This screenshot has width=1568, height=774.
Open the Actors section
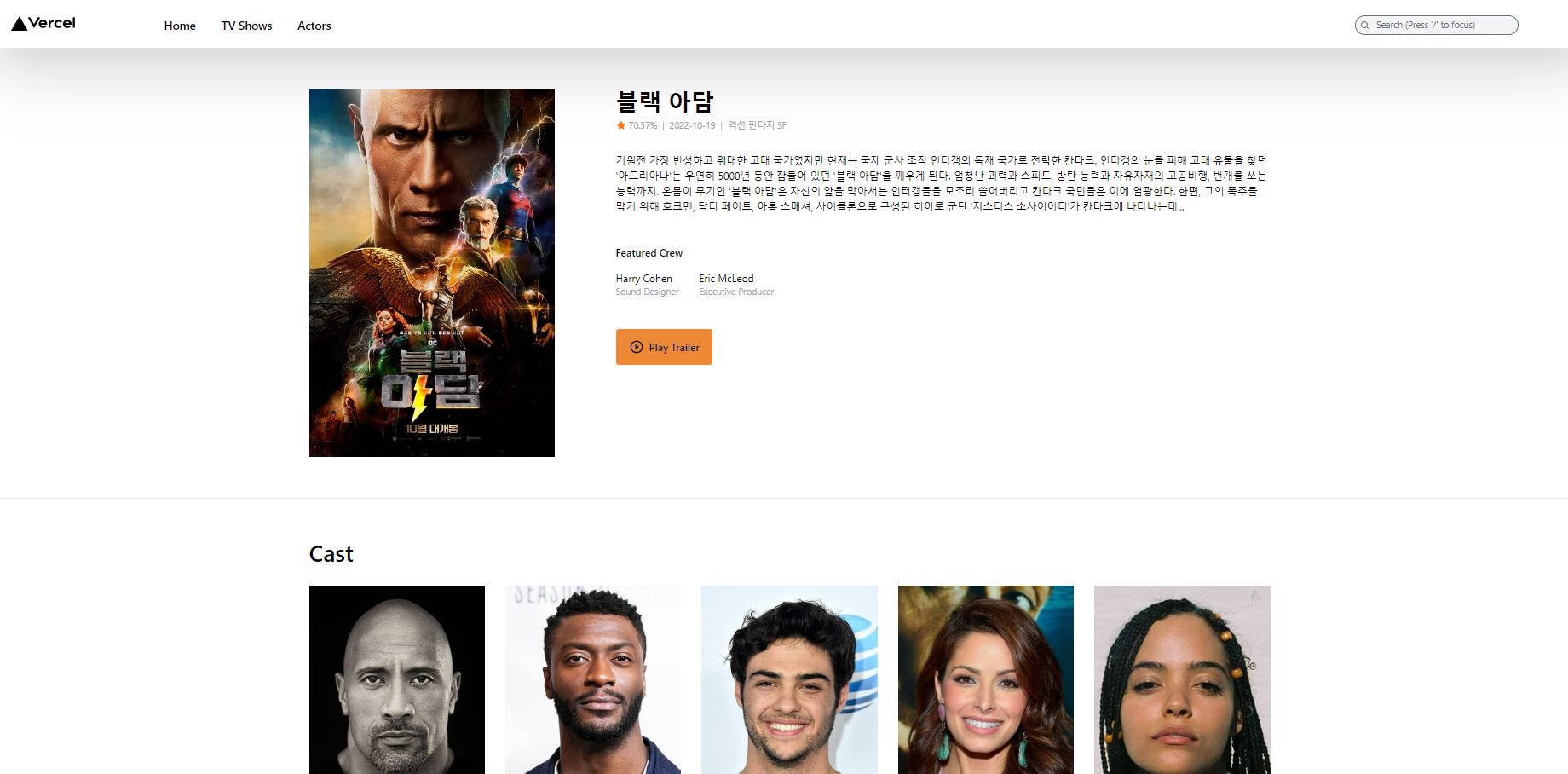(x=314, y=26)
